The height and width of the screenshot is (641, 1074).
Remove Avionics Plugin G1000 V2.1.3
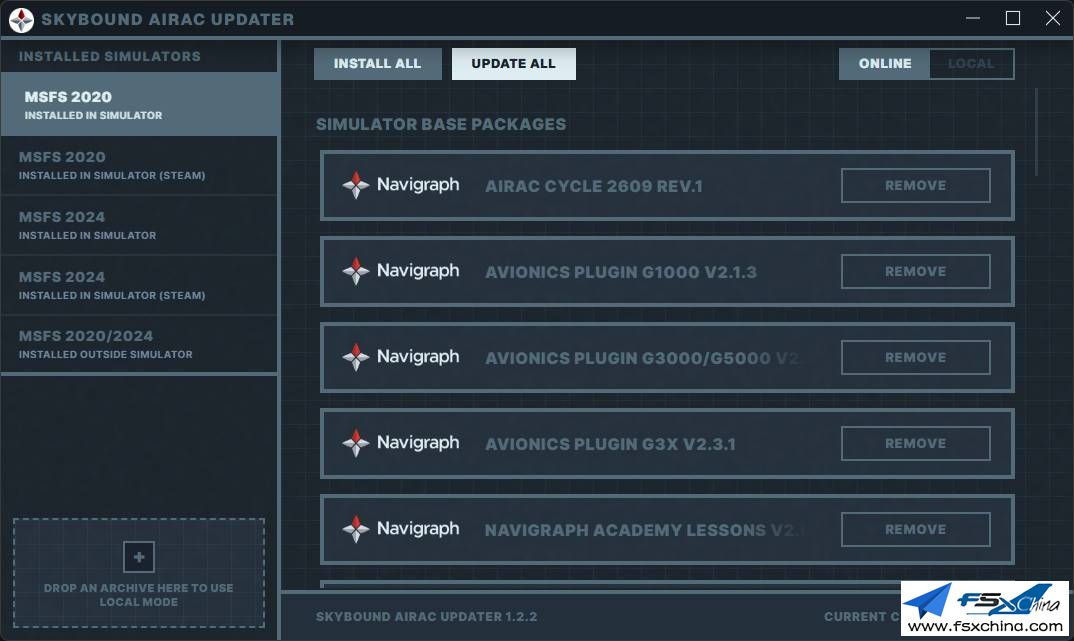point(916,272)
